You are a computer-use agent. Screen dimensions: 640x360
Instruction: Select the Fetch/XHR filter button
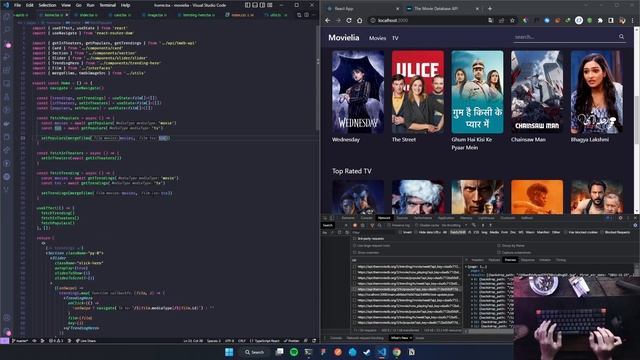click(x=458, y=232)
